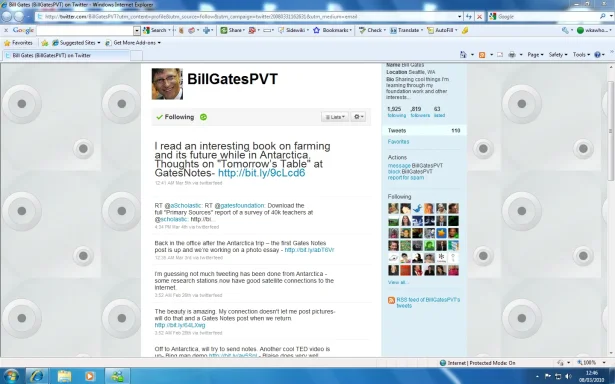
Task: Focus the Google Toolbar search box
Action: [x=85, y=30]
